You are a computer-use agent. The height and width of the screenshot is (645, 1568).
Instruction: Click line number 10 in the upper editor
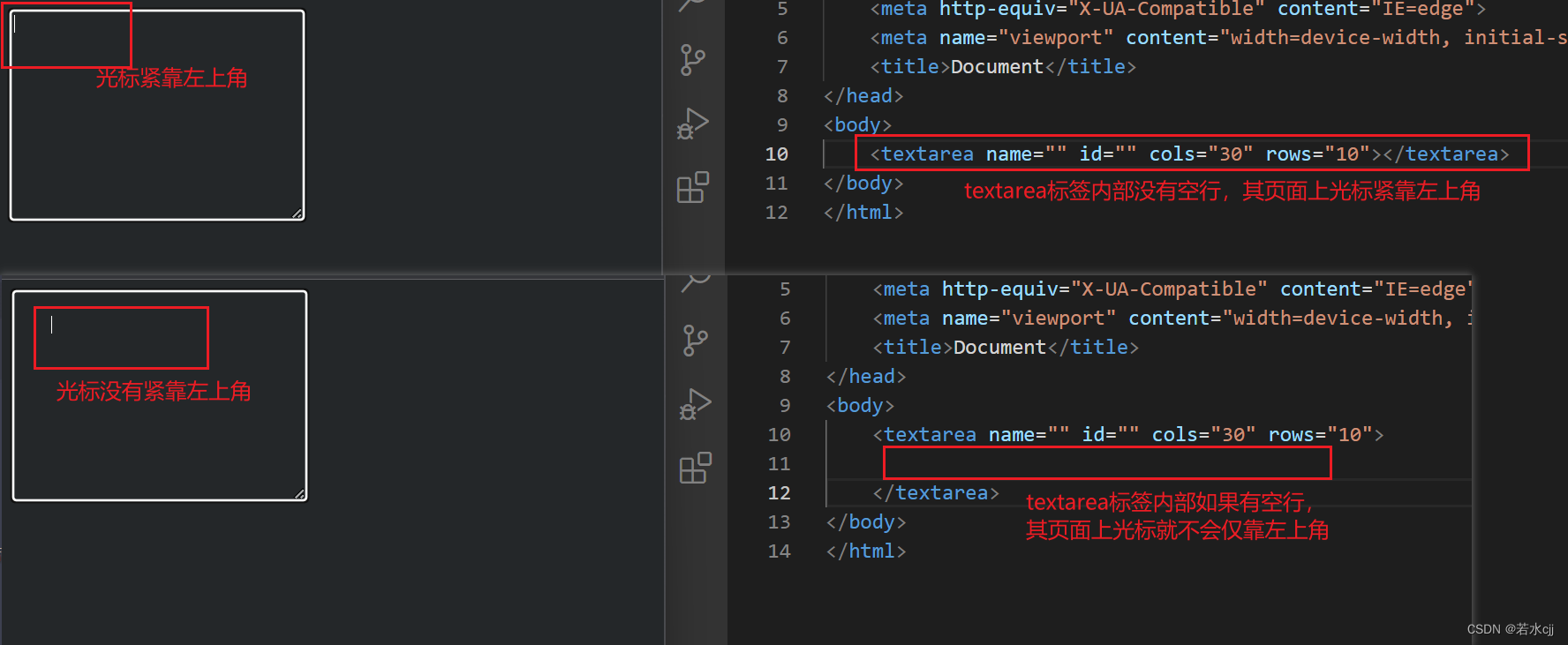click(777, 154)
